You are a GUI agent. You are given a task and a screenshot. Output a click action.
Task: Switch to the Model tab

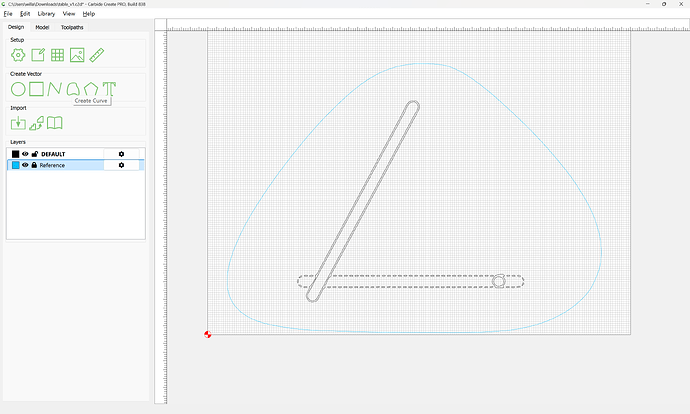pos(42,27)
